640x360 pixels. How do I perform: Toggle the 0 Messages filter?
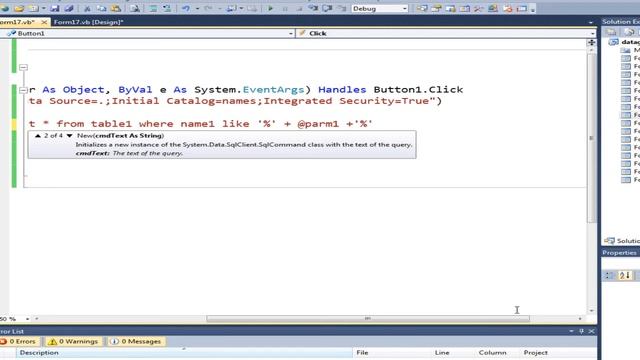[x=136, y=341]
